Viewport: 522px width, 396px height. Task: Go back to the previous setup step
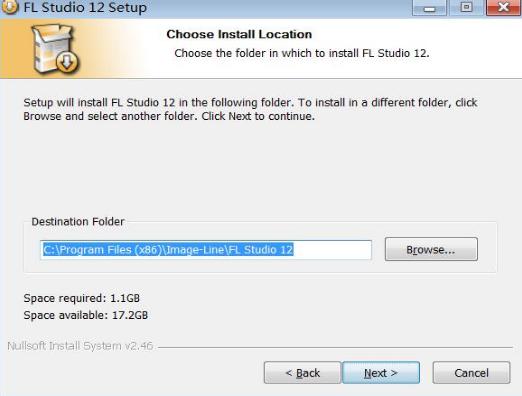(x=302, y=373)
